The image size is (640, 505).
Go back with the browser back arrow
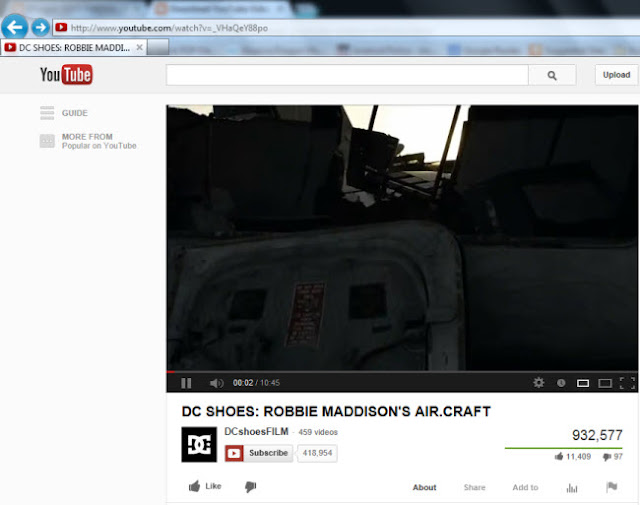pos(15,27)
